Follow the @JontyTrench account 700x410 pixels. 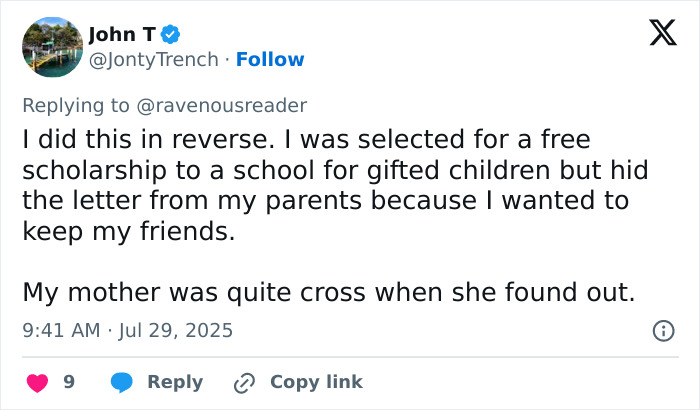click(x=268, y=60)
